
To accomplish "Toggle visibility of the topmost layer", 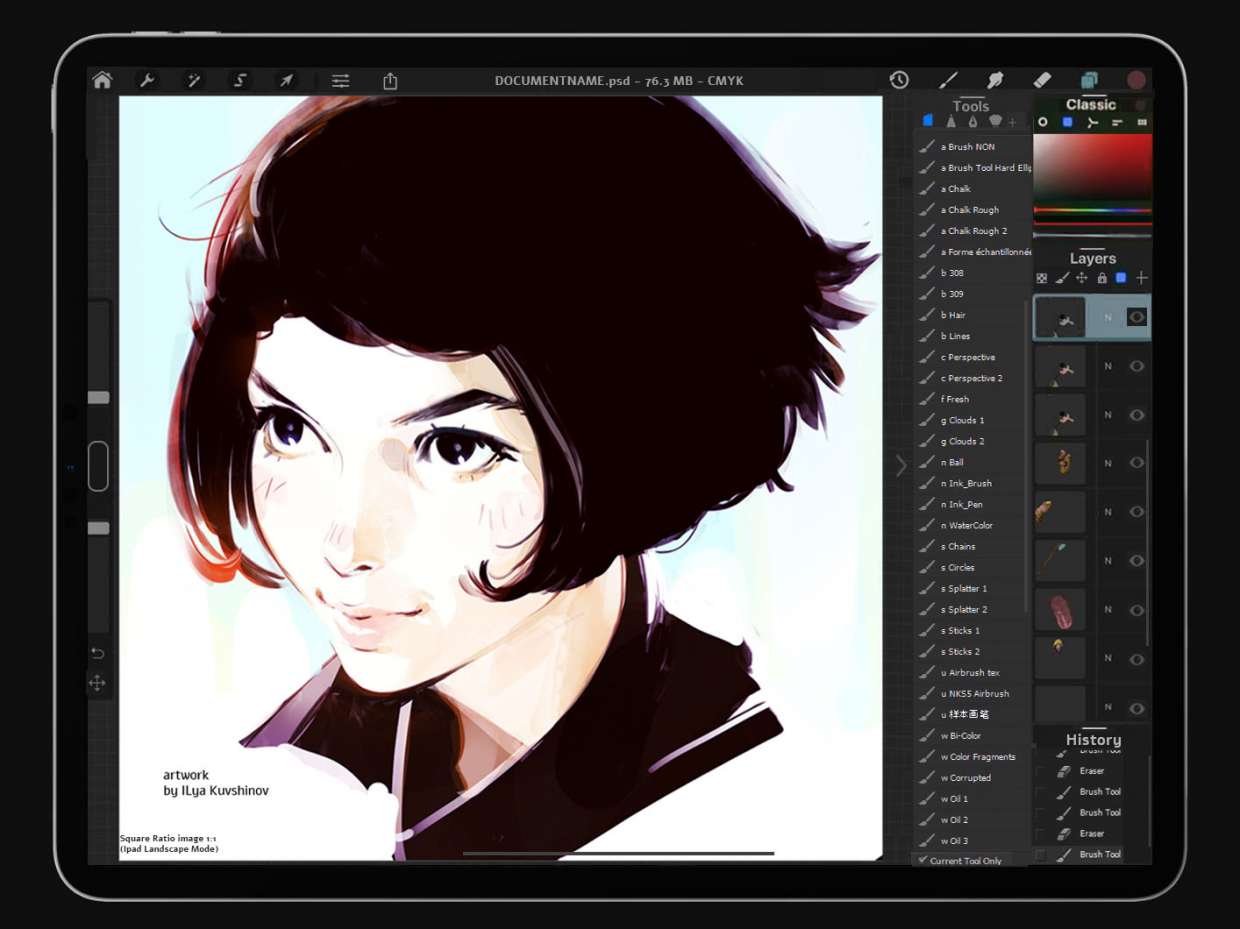I will click(x=1137, y=317).
